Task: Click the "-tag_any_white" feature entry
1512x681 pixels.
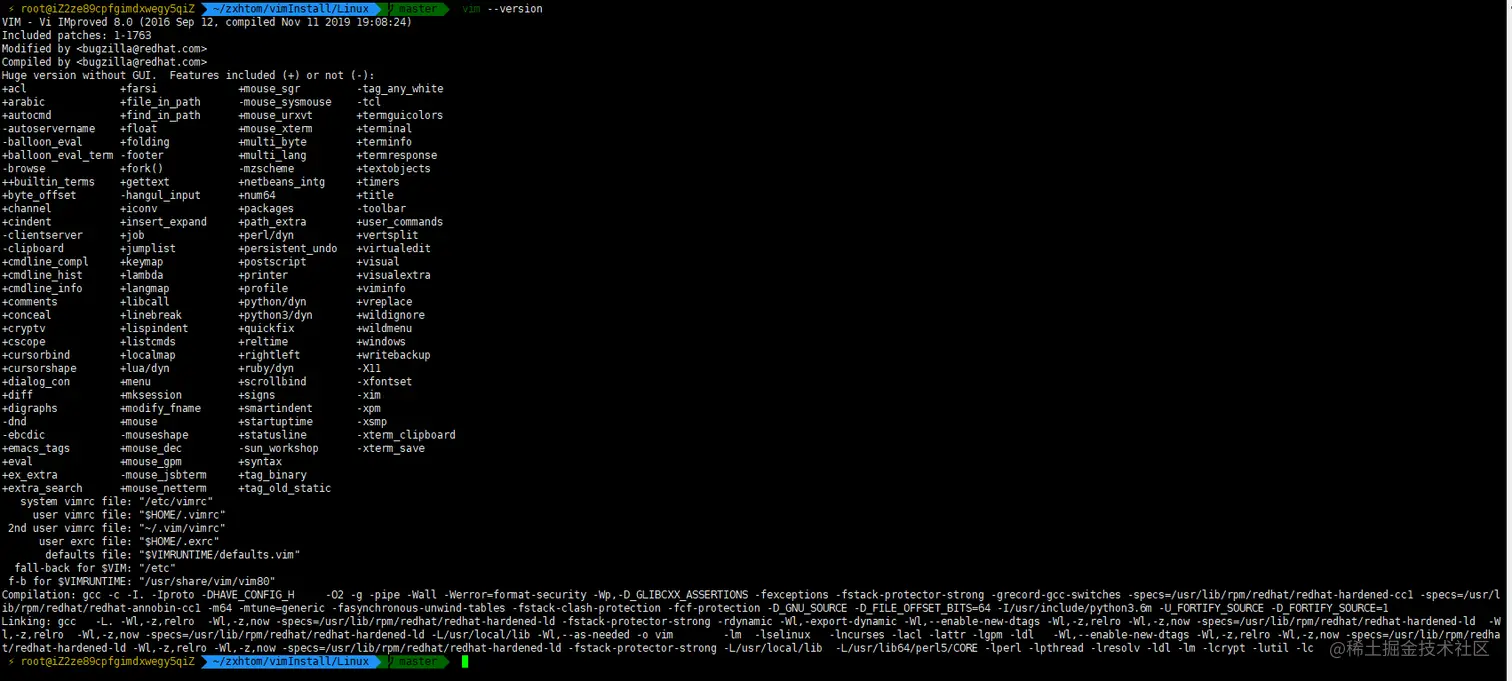Action: tap(400, 88)
